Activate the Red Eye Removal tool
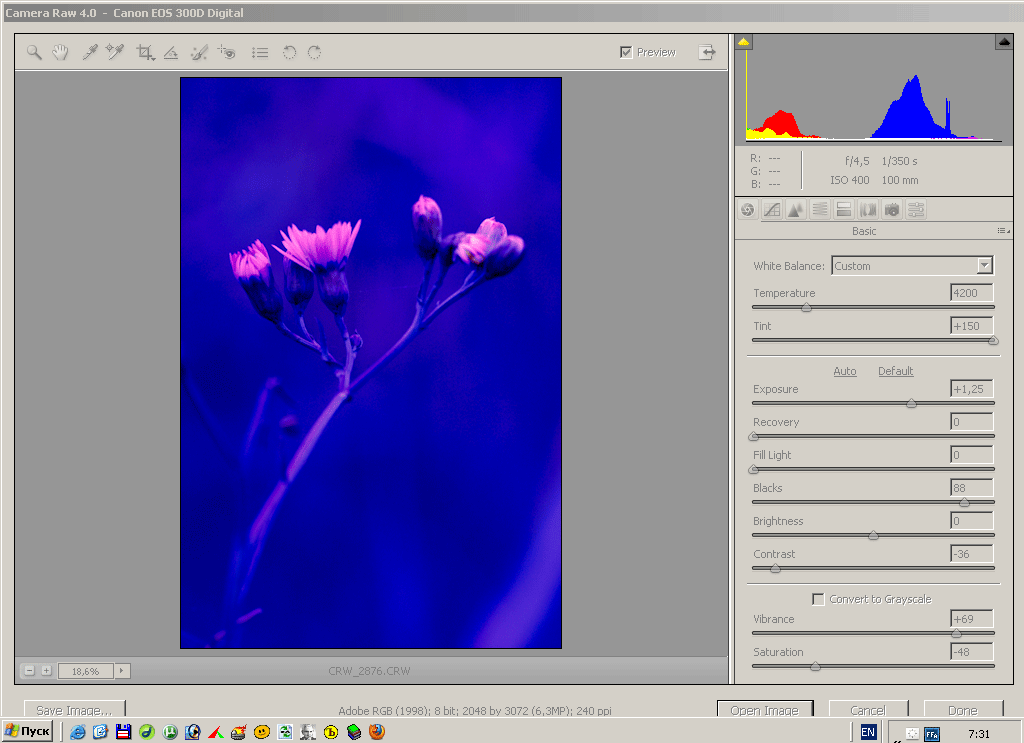Viewport: 1024px width, 743px height. (x=227, y=53)
